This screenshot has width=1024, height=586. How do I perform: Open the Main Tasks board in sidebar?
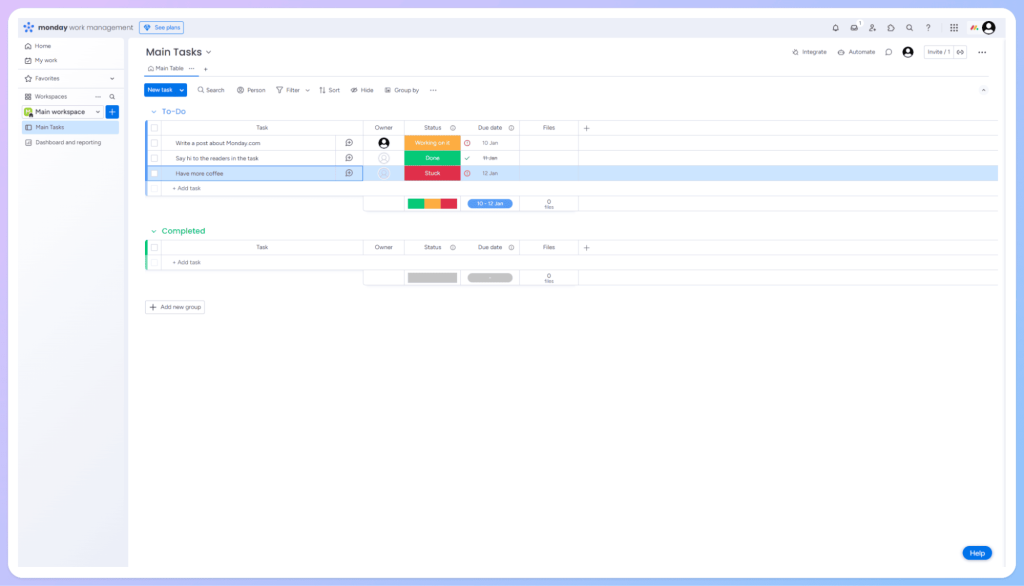pos(71,127)
